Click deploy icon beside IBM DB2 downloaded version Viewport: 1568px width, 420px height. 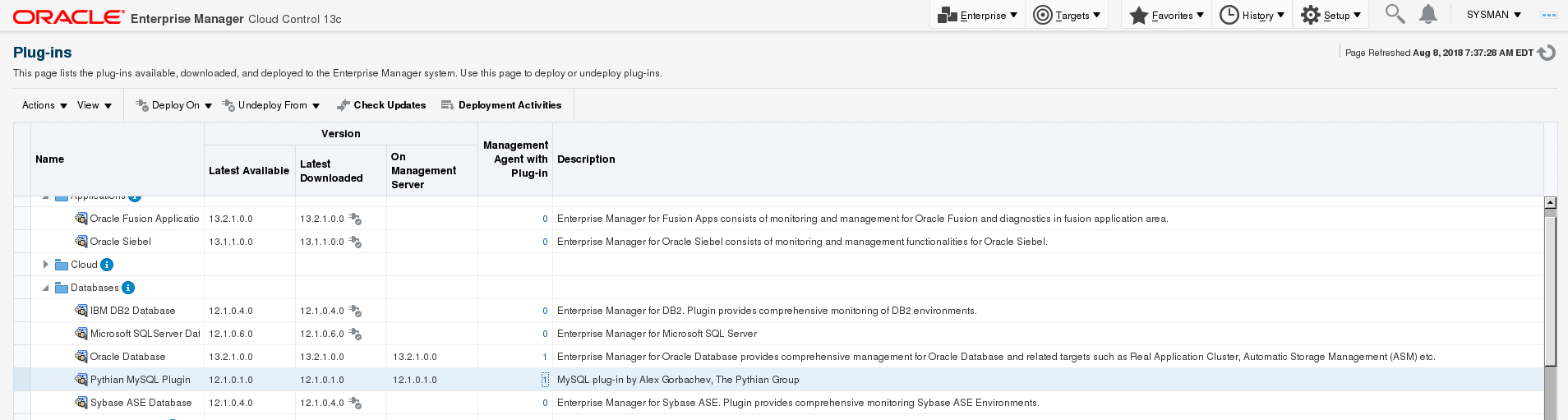click(355, 311)
